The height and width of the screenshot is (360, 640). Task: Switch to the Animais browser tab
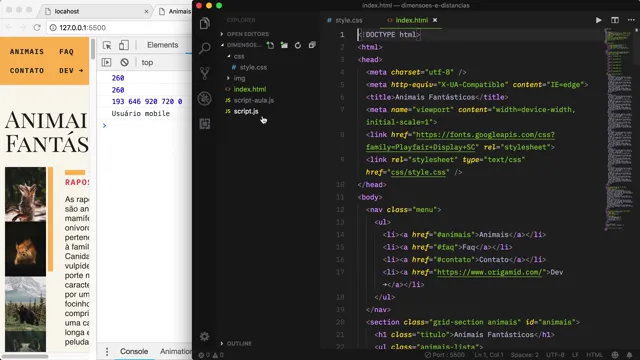click(175, 11)
